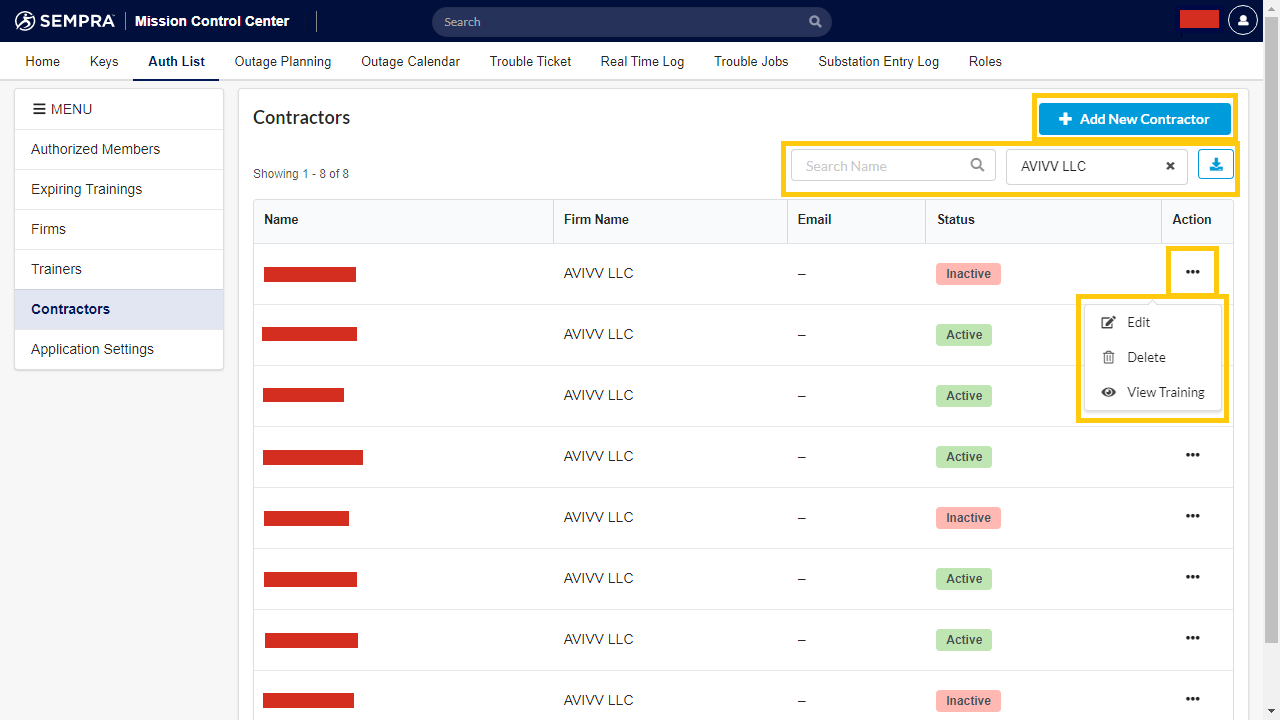
Task: Click the user profile avatar icon
Action: click(1242, 20)
